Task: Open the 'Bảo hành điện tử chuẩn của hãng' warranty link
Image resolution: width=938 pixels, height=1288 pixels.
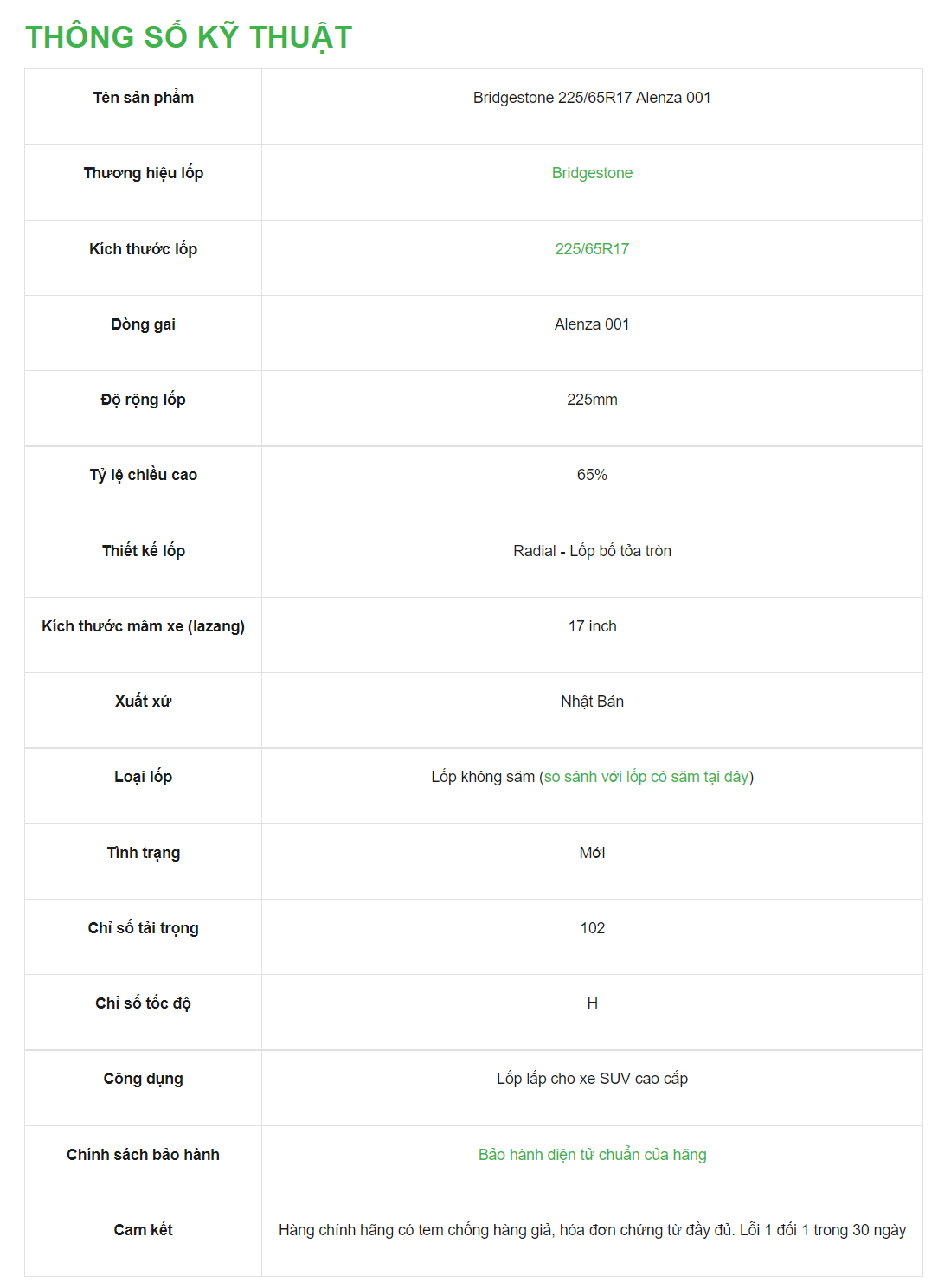Action: pyautogui.click(x=592, y=1155)
